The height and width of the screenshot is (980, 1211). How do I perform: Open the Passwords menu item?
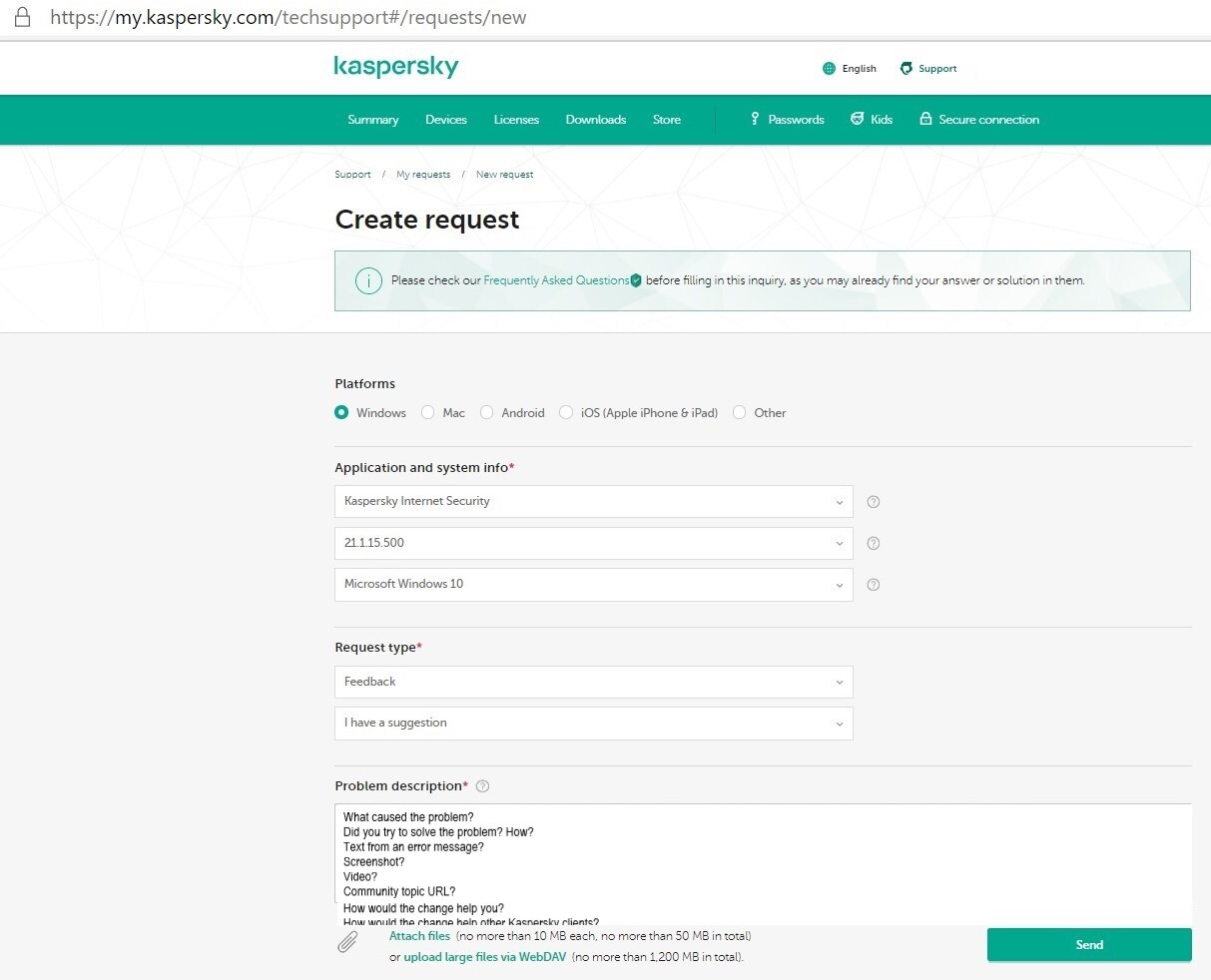point(796,120)
